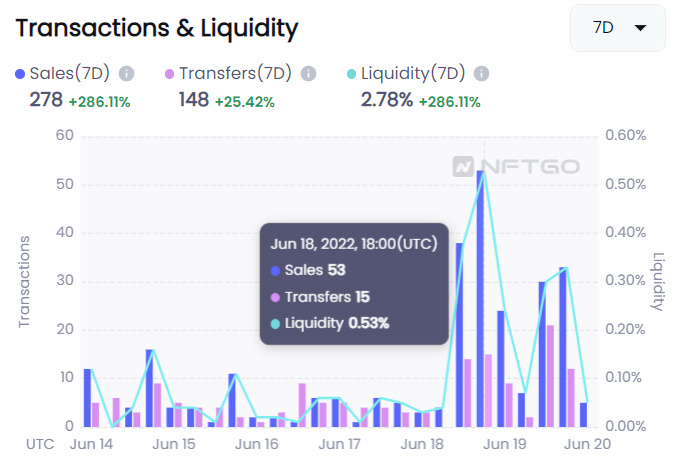Click the teal Liquidity dot in the tooltip
Screen dimensions: 686x471
pyautogui.click(x=276, y=323)
